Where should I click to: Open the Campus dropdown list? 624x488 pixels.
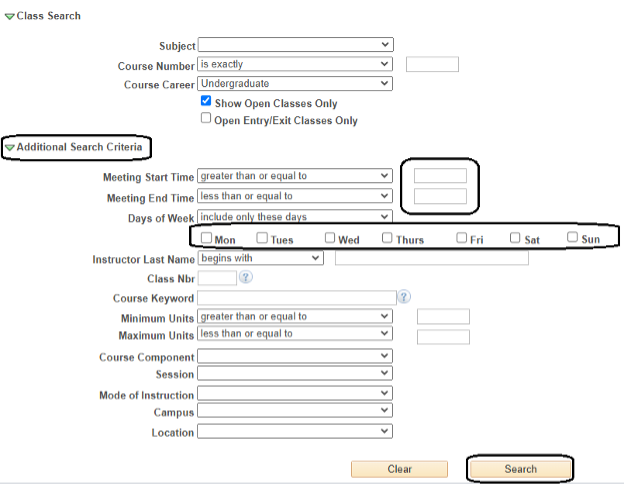click(295, 411)
